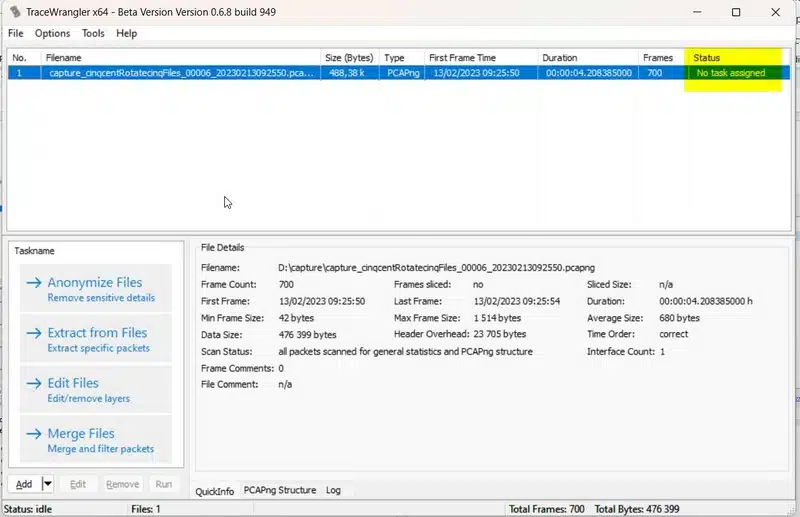Start the Merge Files task
The image size is (800, 517).
click(96, 439)
